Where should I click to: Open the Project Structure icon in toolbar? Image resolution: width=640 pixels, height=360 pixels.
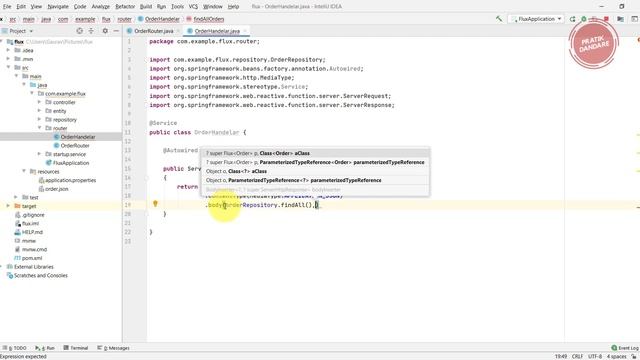click(620, 19)
